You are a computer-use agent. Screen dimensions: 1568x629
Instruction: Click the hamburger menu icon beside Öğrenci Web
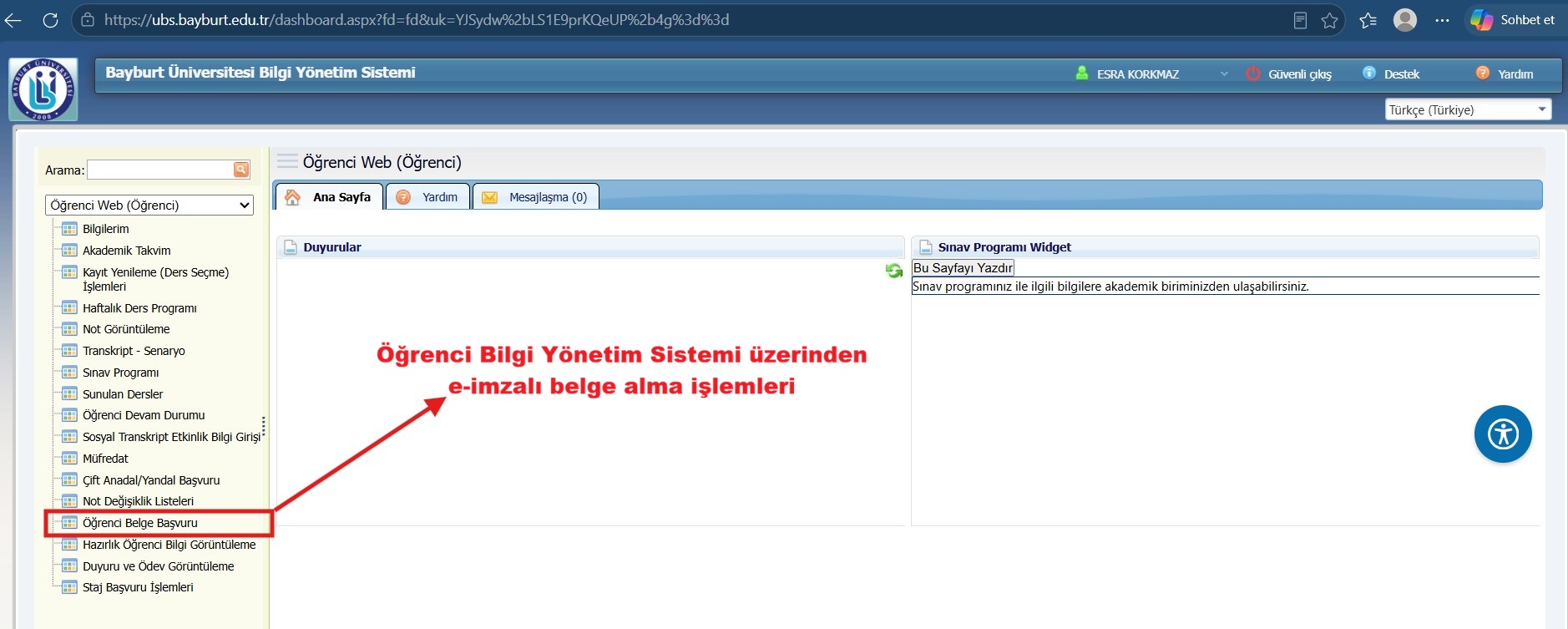pyautogui.click(x=287, y=161)
